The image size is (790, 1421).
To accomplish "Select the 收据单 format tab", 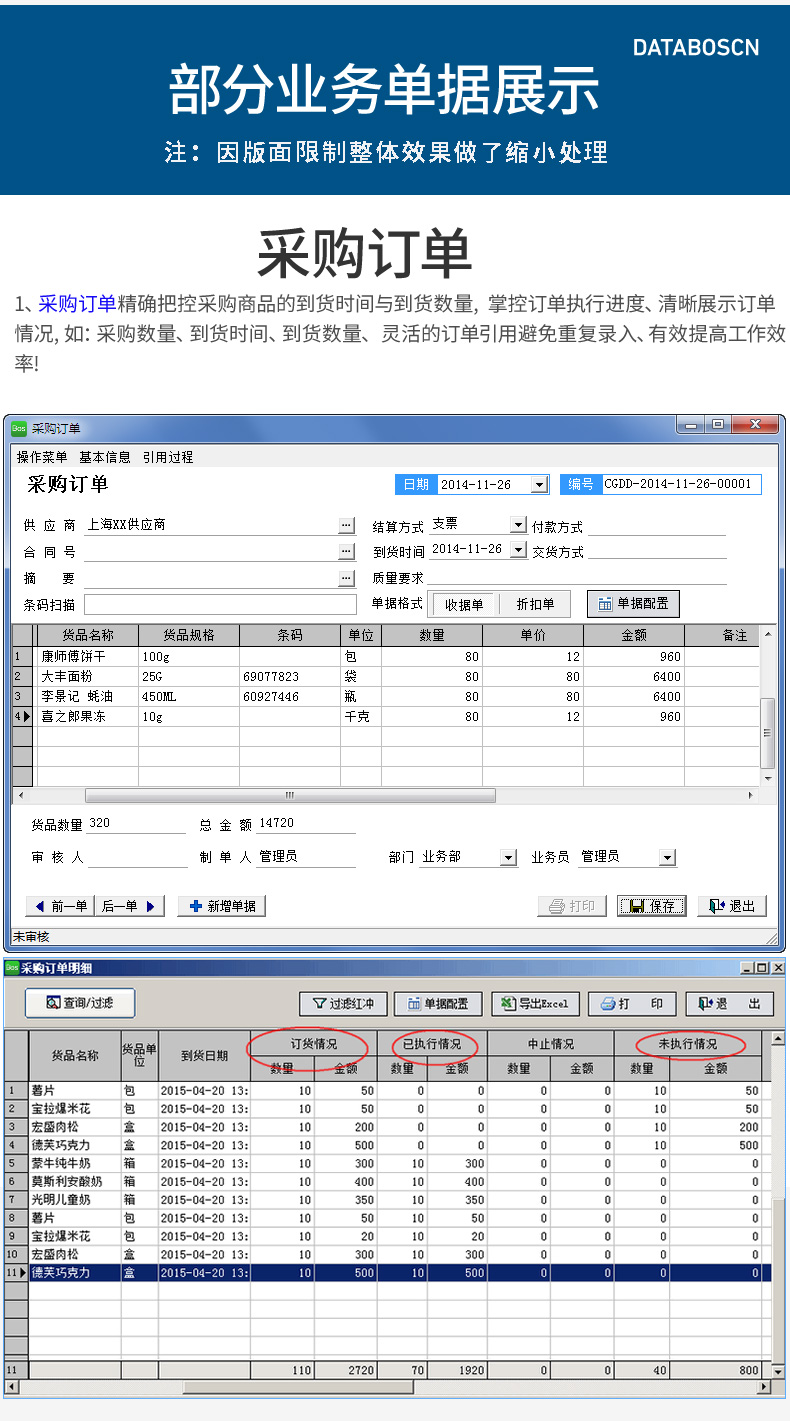I will coord(464,604).
